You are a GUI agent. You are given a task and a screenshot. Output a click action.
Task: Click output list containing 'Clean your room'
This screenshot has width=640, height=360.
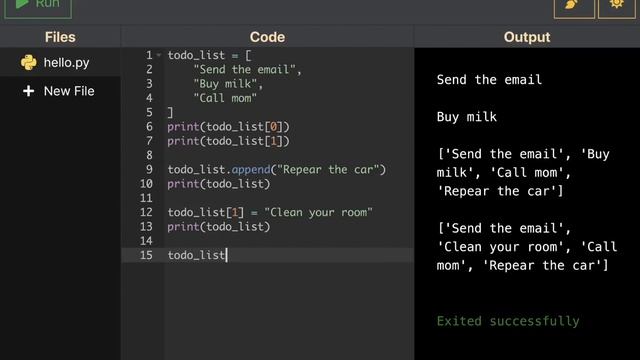tap(527, 247)
